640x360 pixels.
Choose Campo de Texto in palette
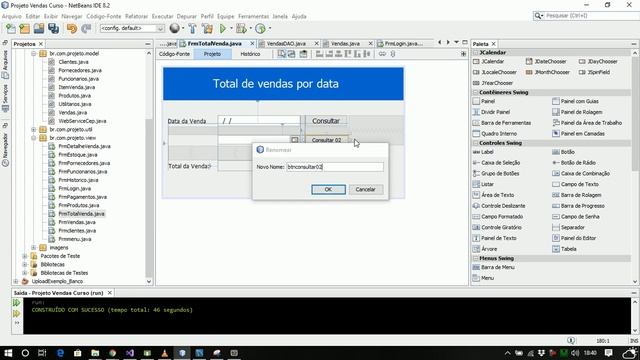pyautogui.click(x=575, y=184)
